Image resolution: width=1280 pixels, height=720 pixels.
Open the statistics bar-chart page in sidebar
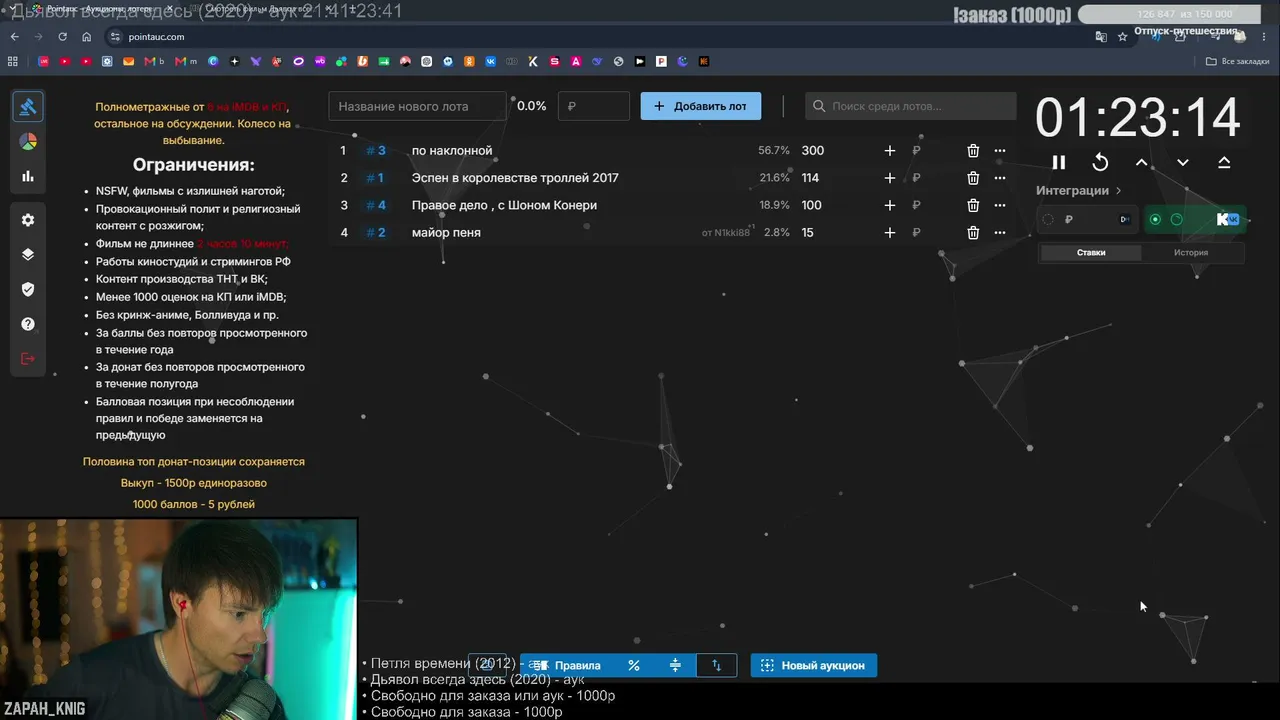(28, 176)
